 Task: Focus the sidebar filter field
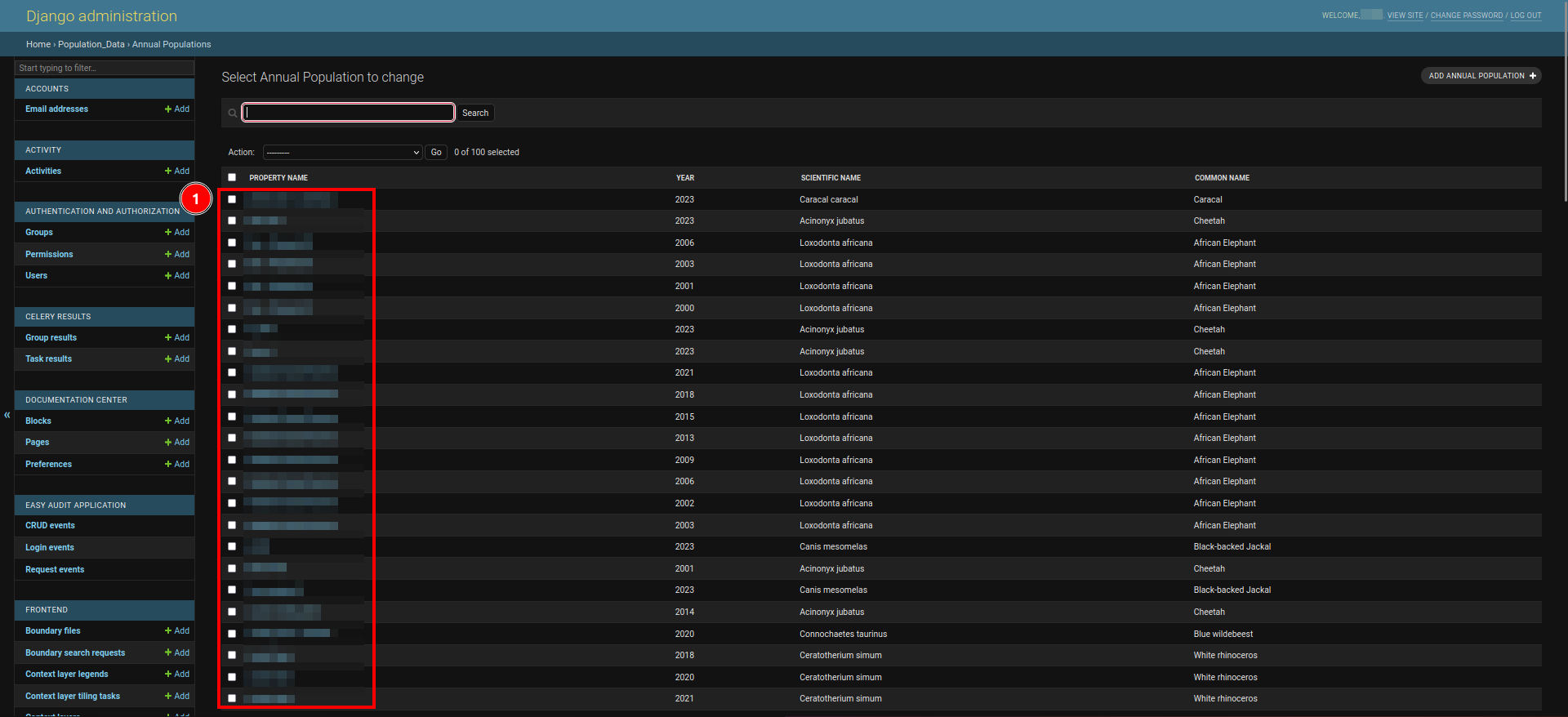coord(105,68)
